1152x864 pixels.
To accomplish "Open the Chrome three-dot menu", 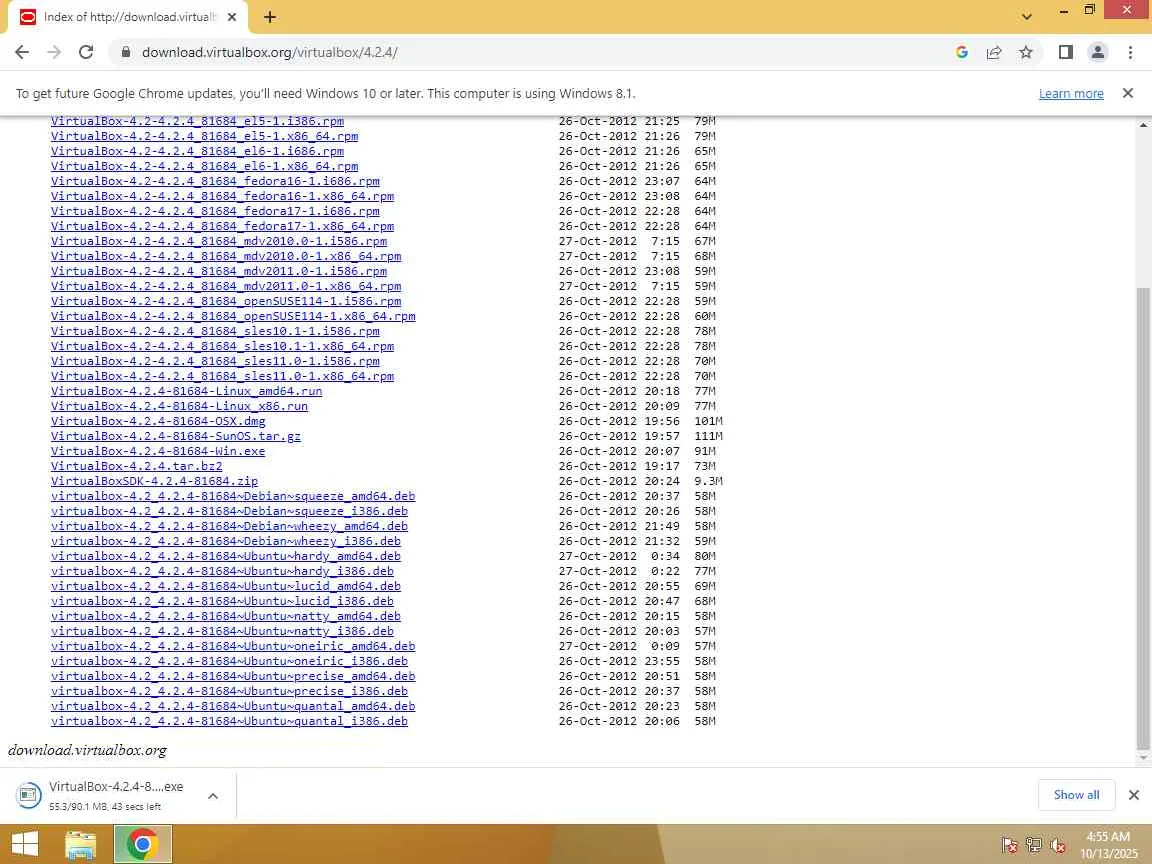I will [1130, 52].
